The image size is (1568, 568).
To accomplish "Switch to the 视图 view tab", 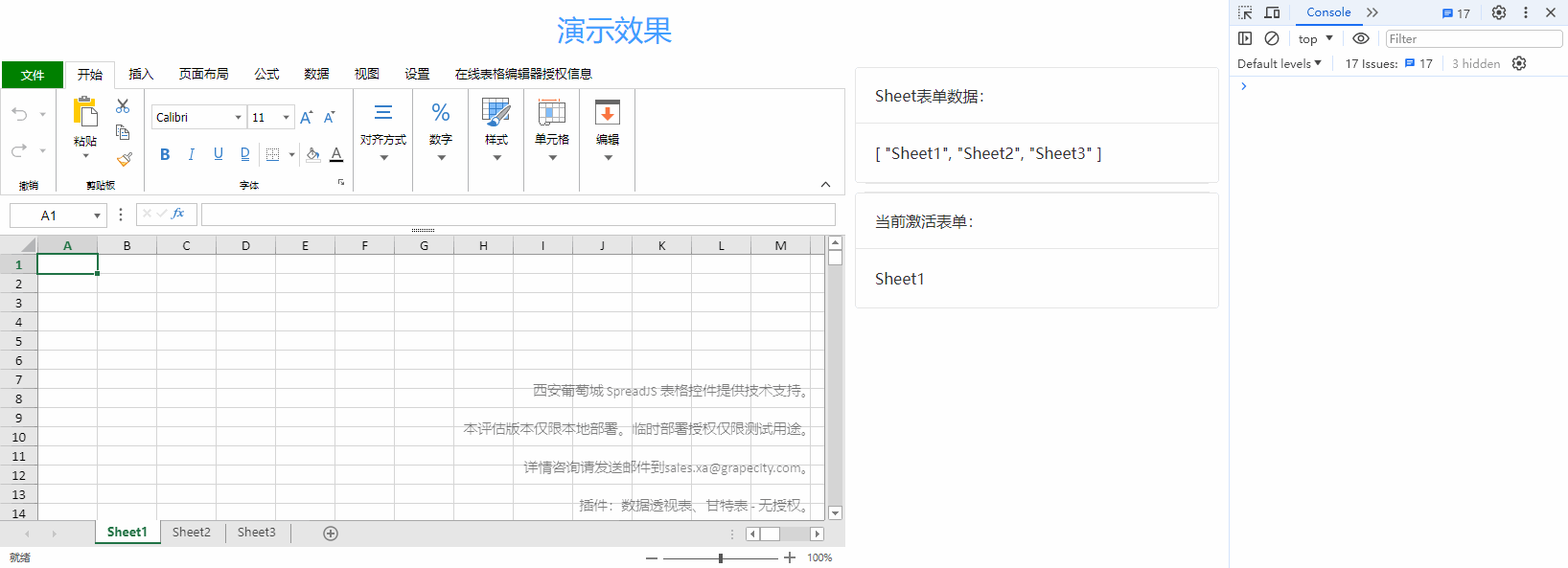I will tap(367, 74).
